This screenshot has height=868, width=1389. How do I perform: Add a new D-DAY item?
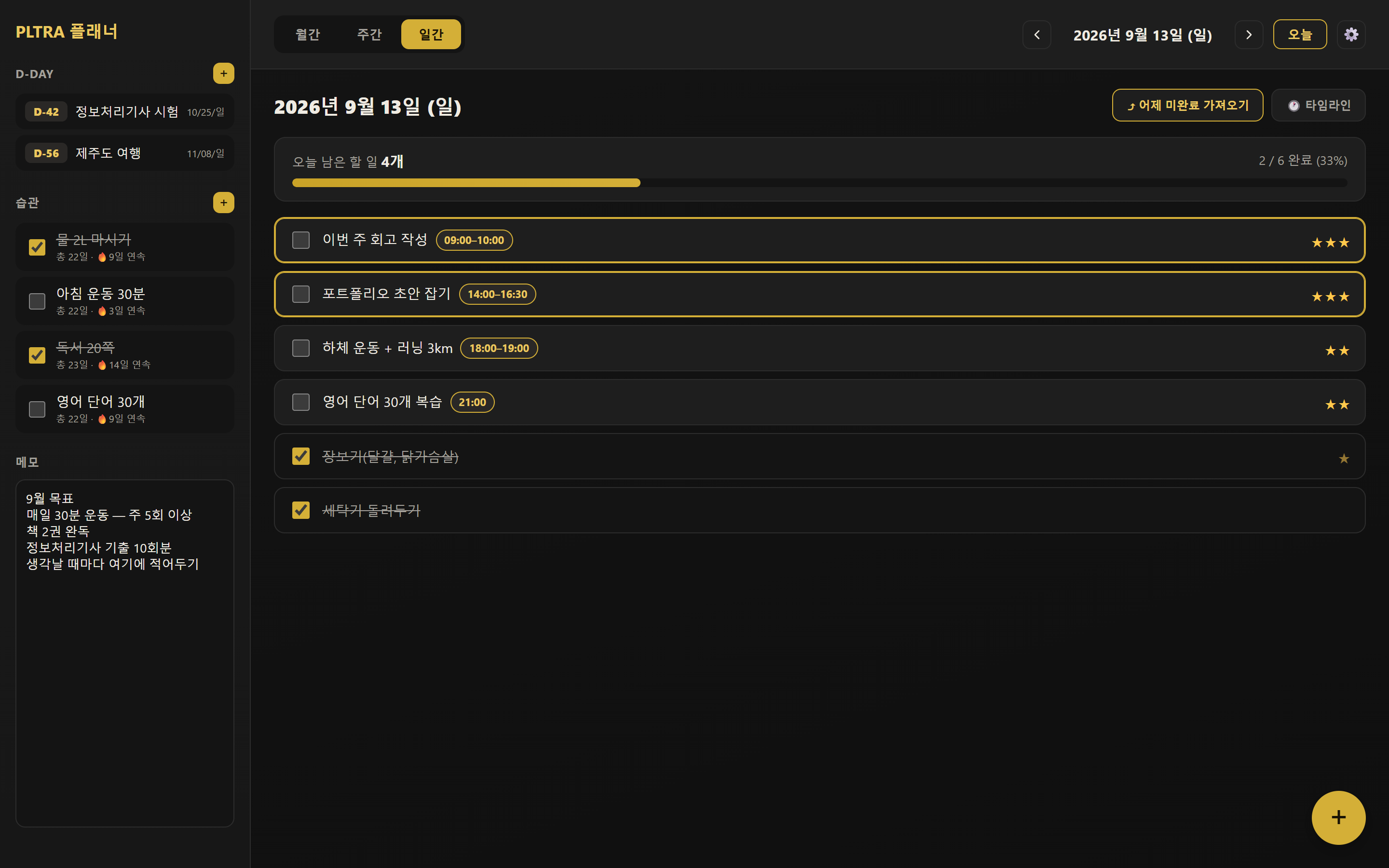point(223,73)
